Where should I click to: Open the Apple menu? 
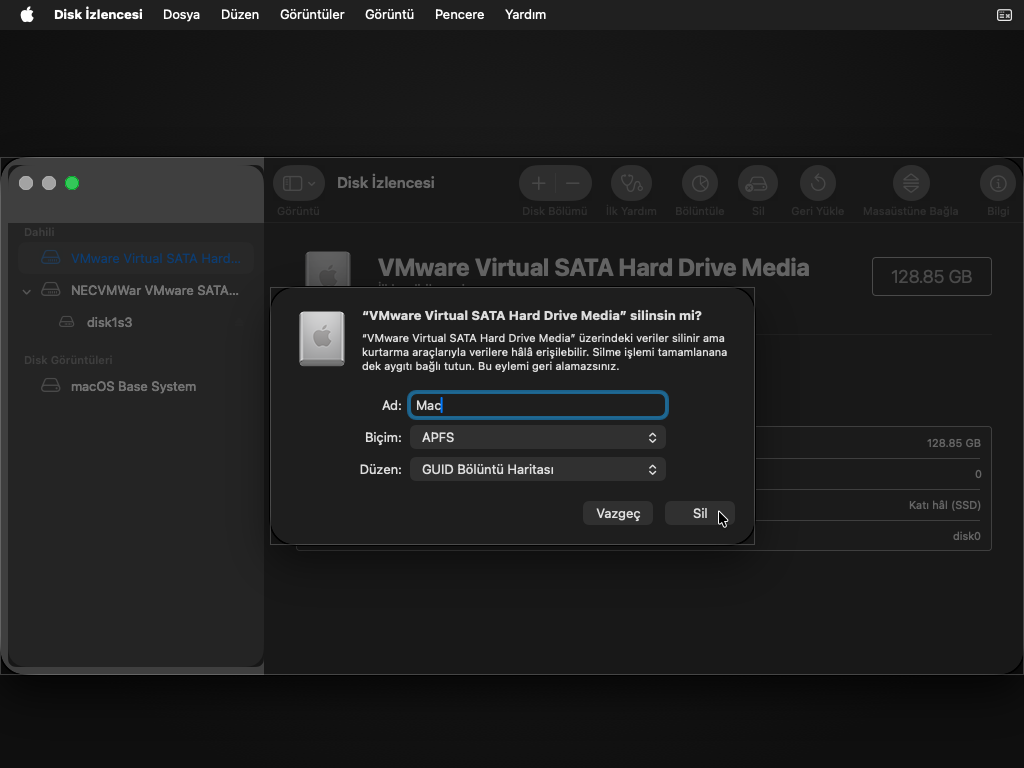tap(27, 14)
